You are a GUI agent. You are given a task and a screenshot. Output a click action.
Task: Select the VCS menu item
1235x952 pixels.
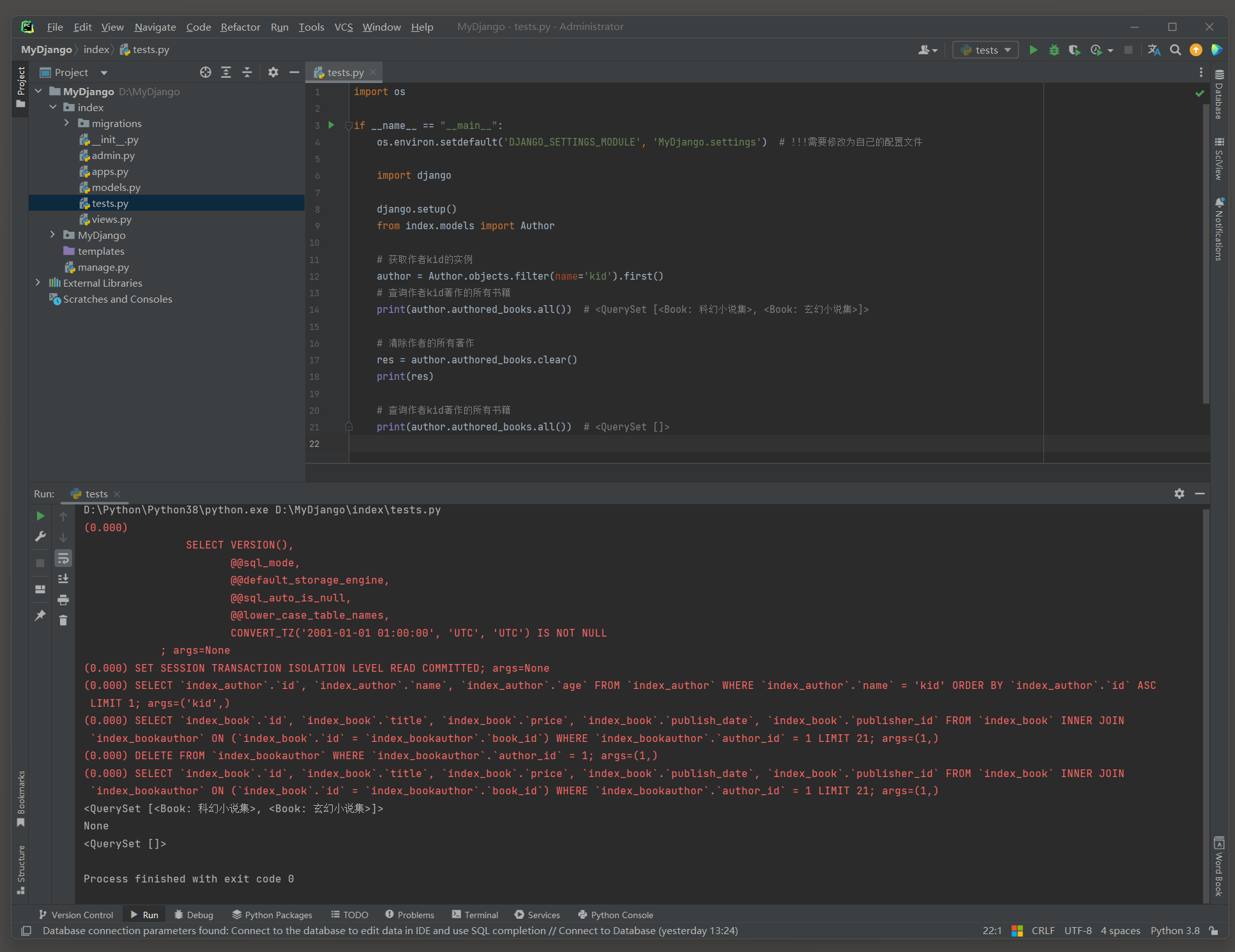pyautogui.click(x=343, y=26)
